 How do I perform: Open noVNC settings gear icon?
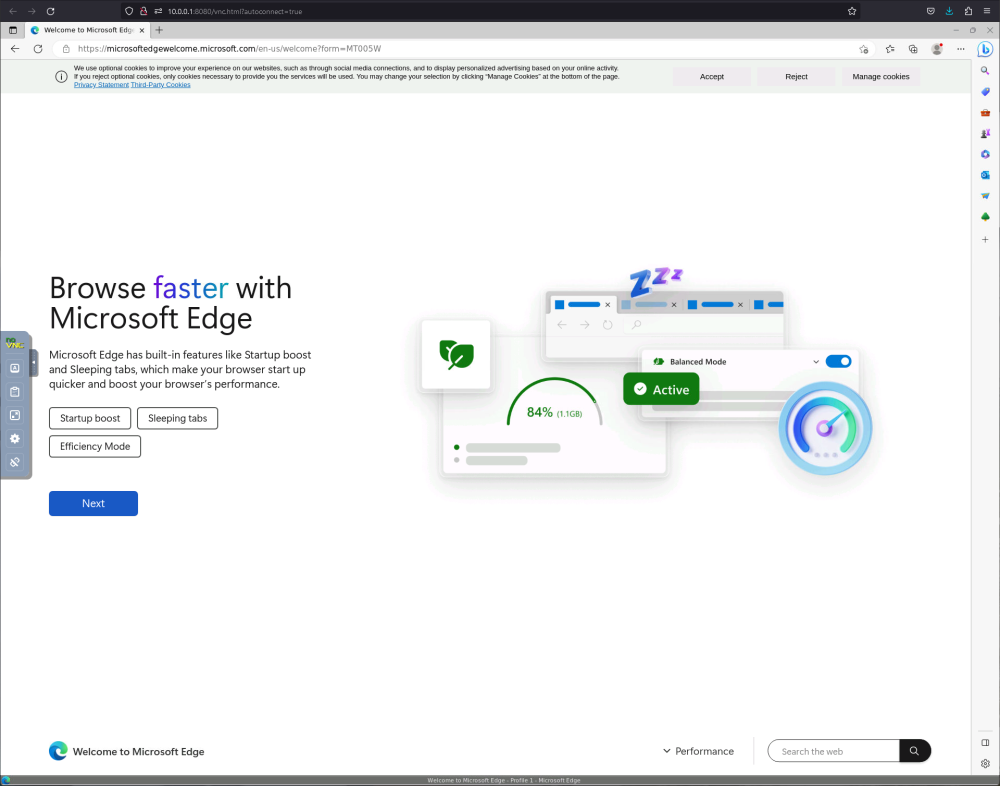(x=15, y=439)
